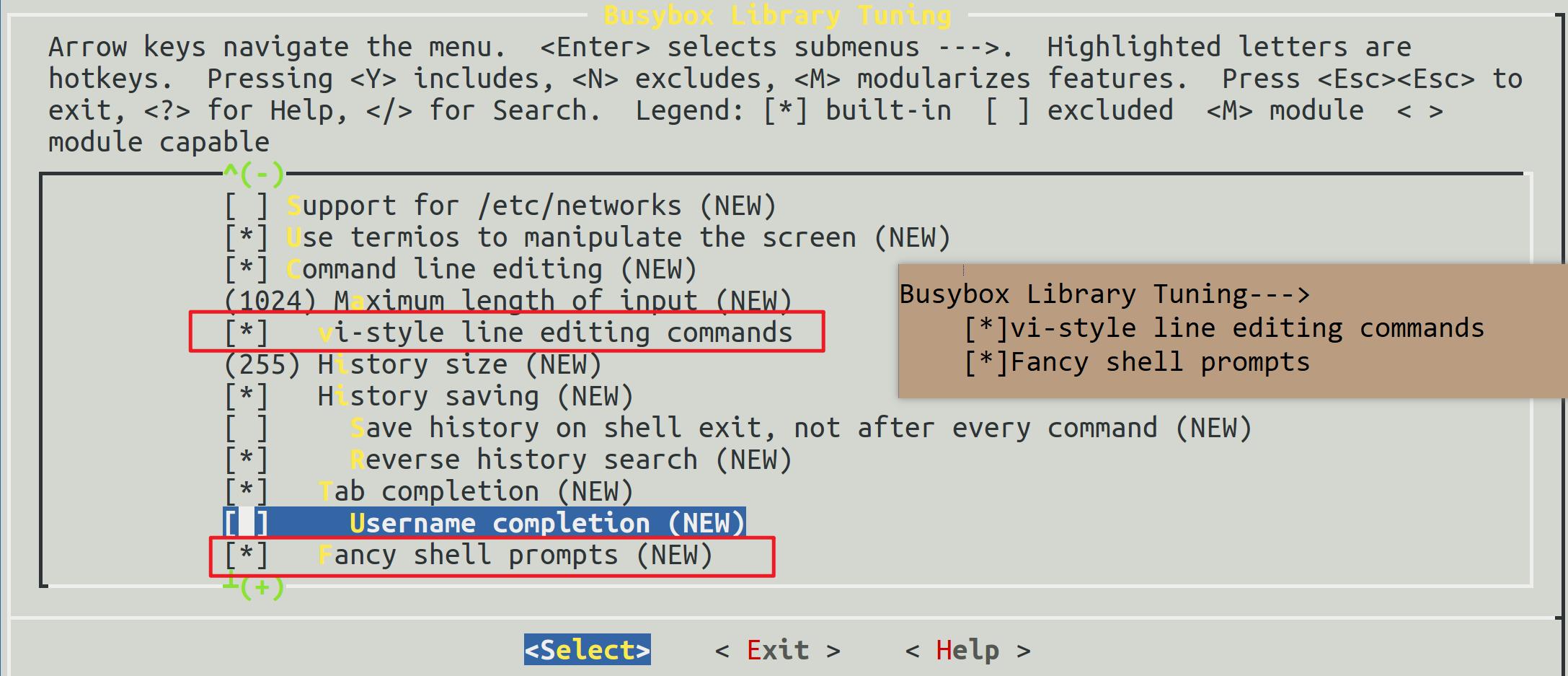Click the (+) scroll-down indicator
The height and width of the screenshot is (676, 1568).
pyautogui.click(x=254, y=586)
